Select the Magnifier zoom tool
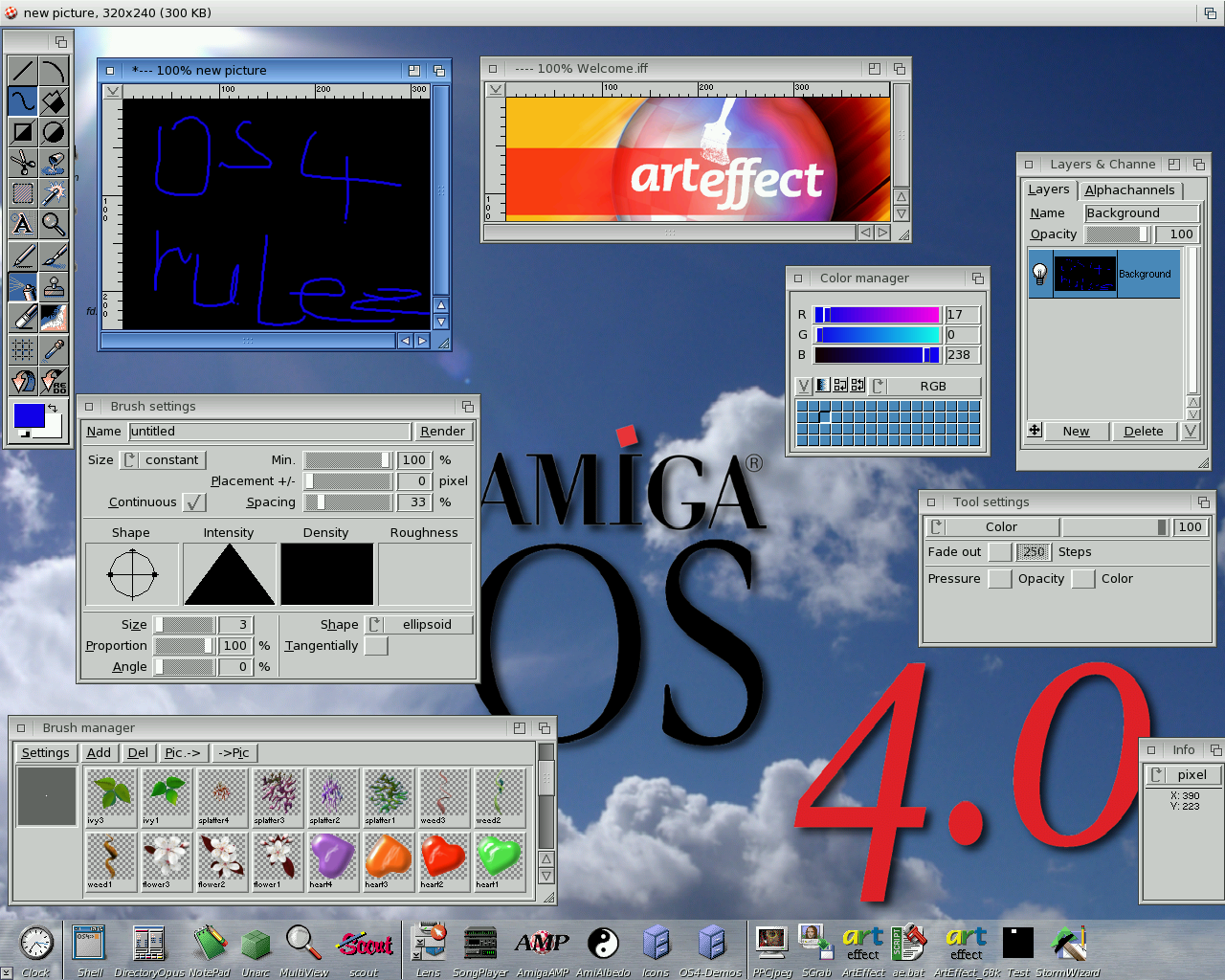Viewport: 1225px width, 980px height. 54,224
